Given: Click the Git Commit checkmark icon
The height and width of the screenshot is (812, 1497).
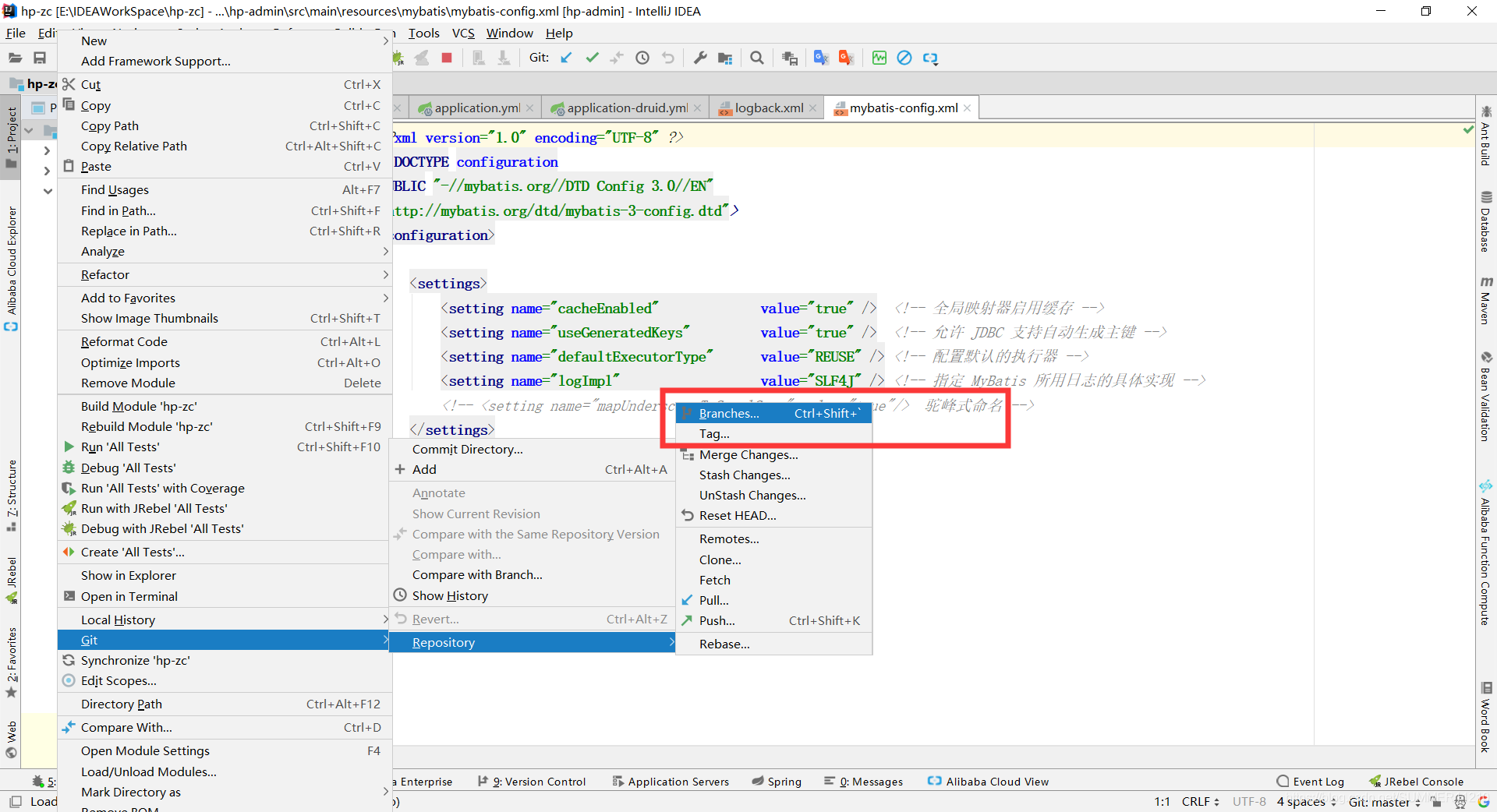Looking at the screenshot, I should coord(593,58).
